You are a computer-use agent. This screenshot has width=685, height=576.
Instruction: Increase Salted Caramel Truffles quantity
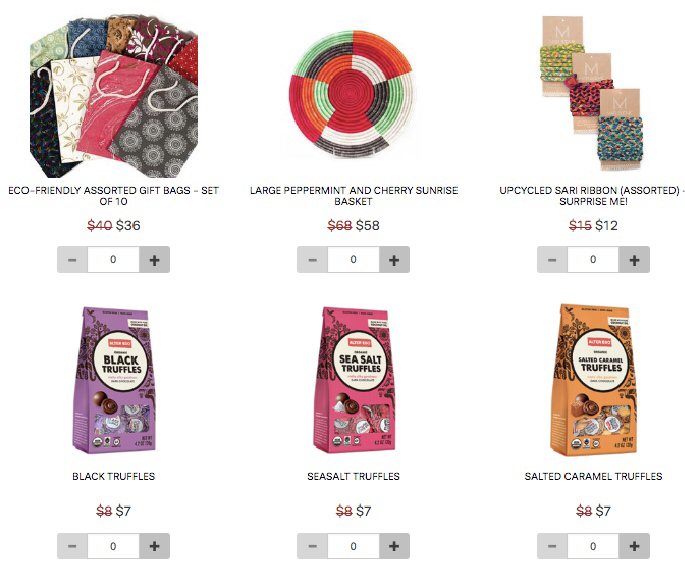pos(634,546)
